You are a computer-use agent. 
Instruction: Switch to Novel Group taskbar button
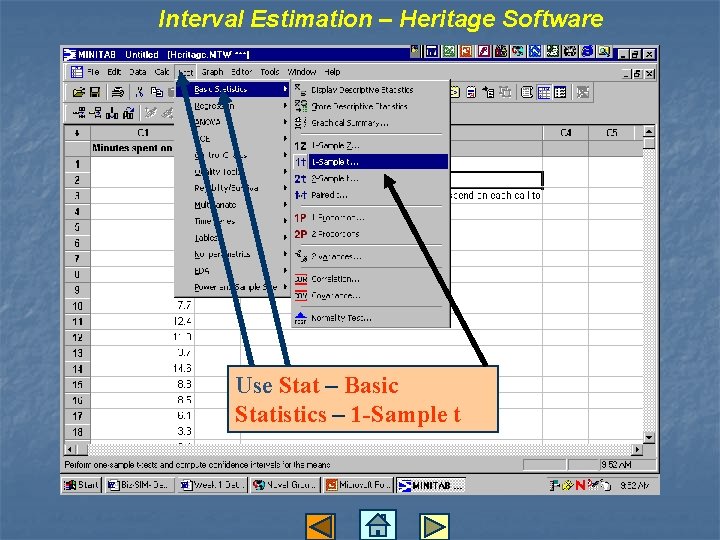[x=286, y=485]
